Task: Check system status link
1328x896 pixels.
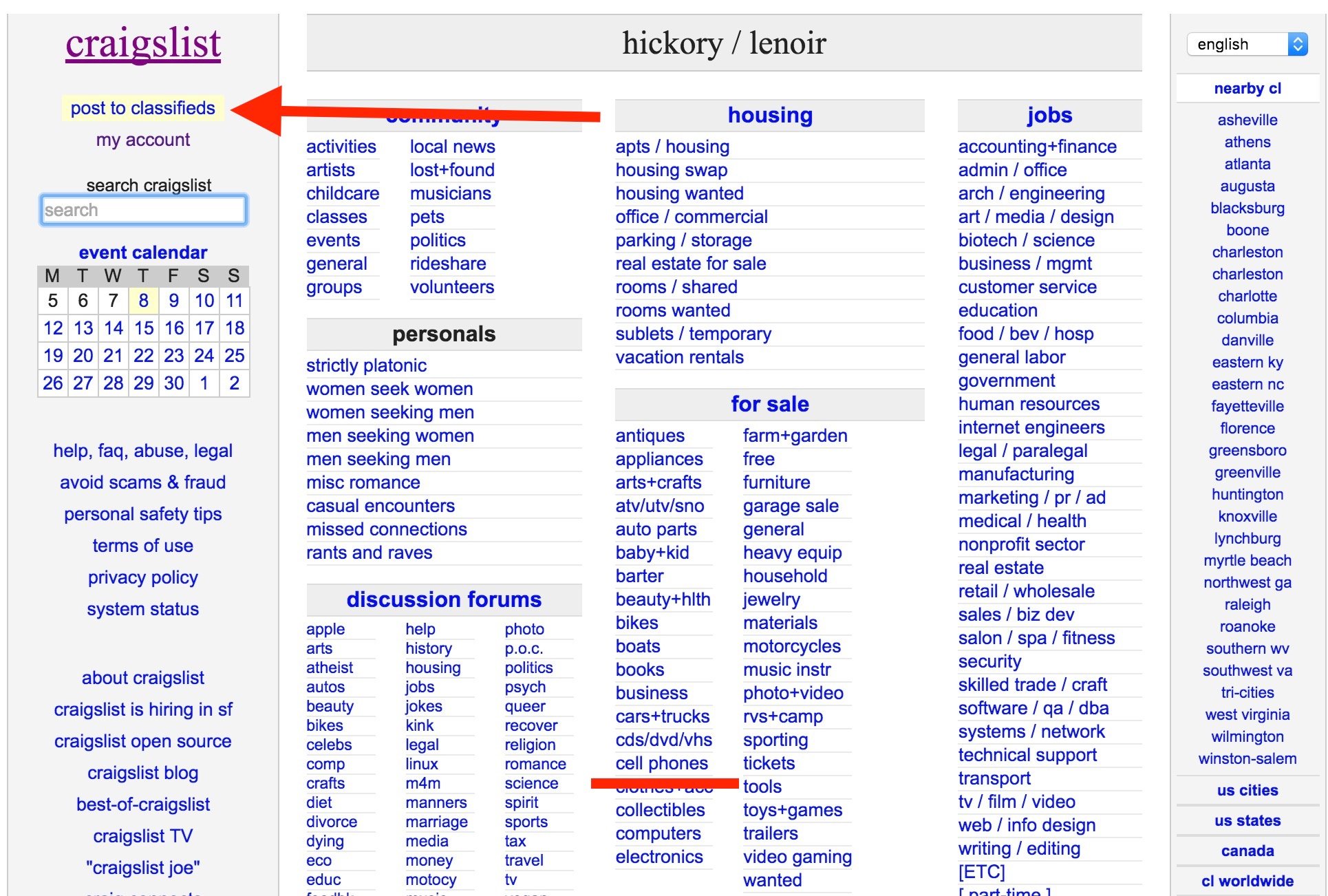Action: click(143, 609)
